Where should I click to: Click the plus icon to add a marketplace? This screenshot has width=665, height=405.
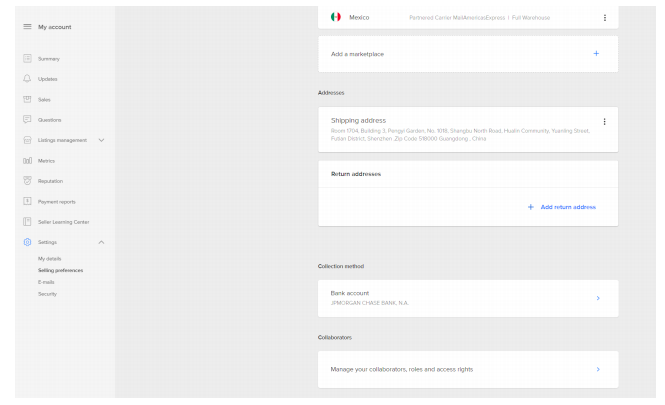[x=596, y=53]
